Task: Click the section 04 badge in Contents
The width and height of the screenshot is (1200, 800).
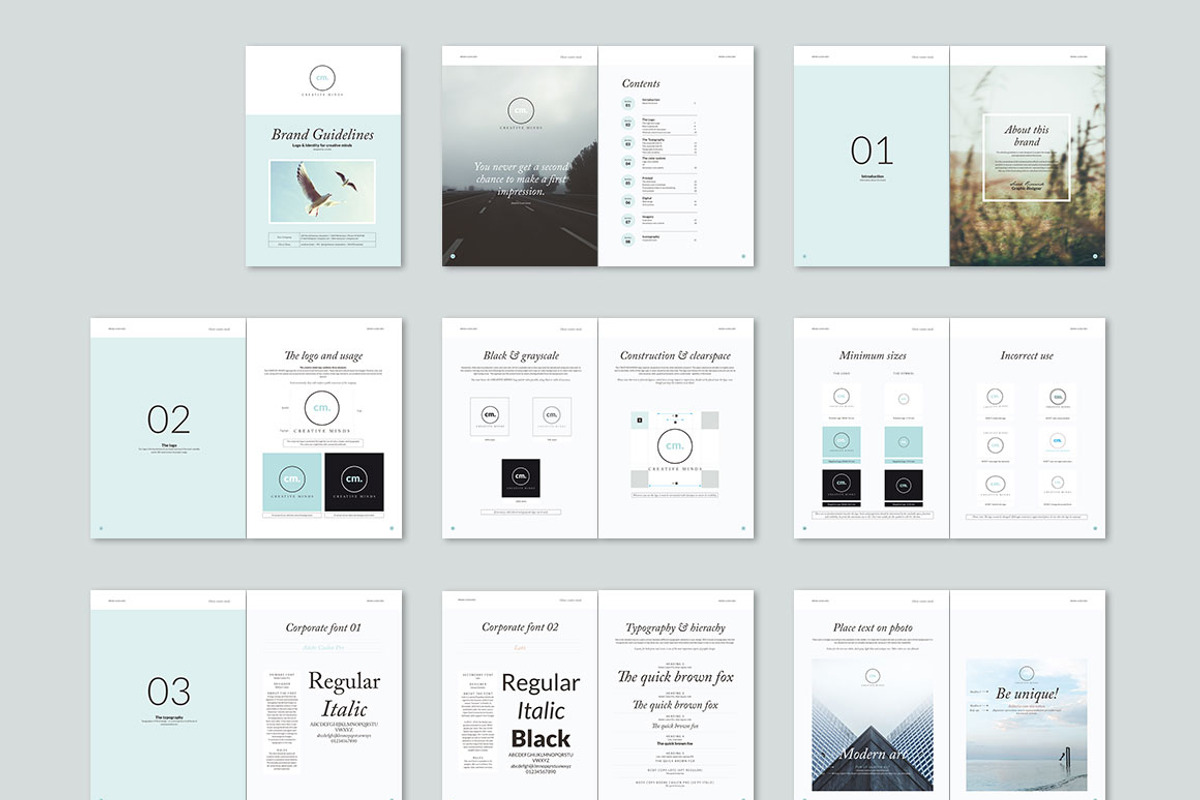Action: pos(629,162)
